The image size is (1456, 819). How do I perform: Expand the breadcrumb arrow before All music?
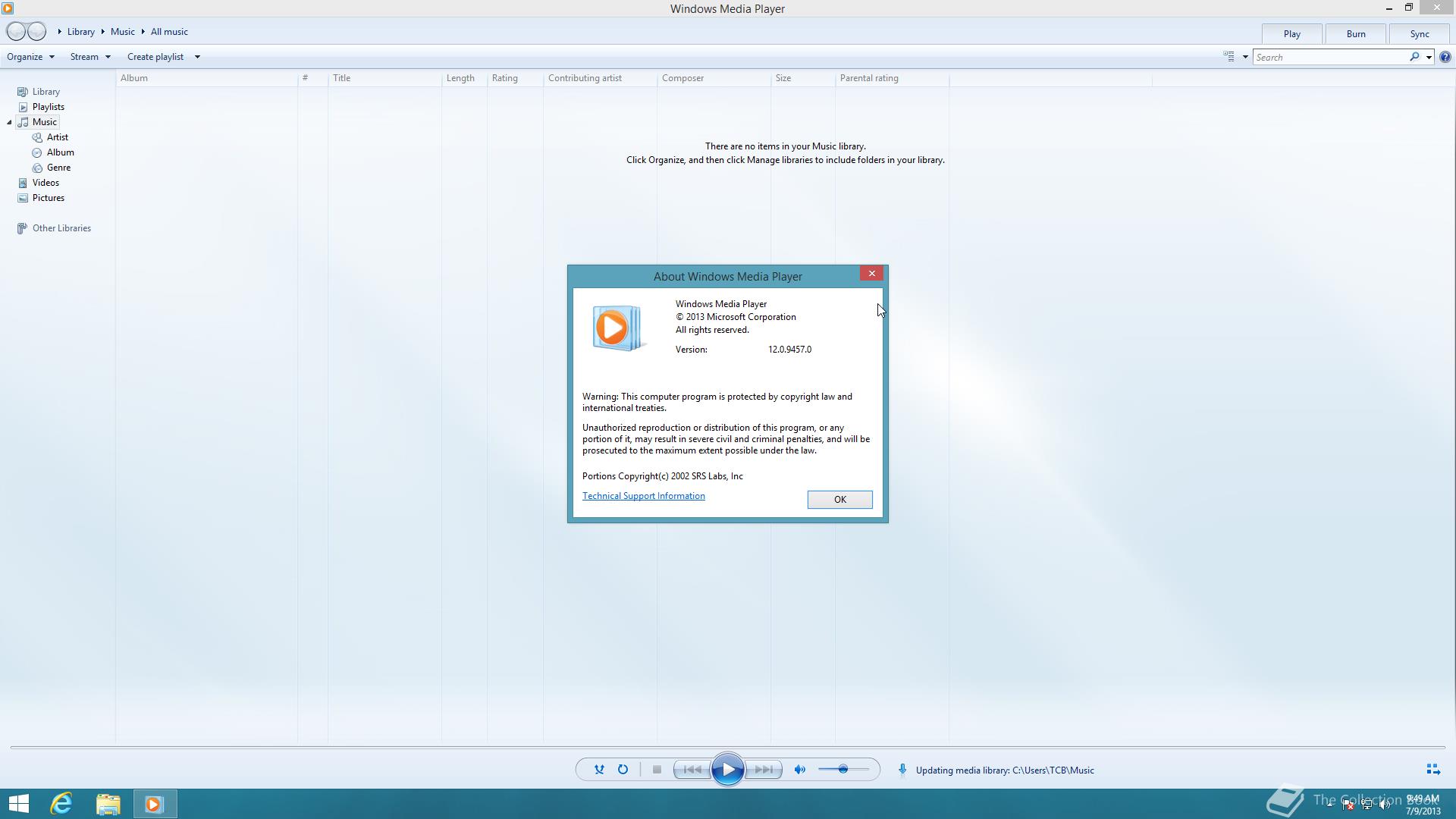(x=143, y=32)
